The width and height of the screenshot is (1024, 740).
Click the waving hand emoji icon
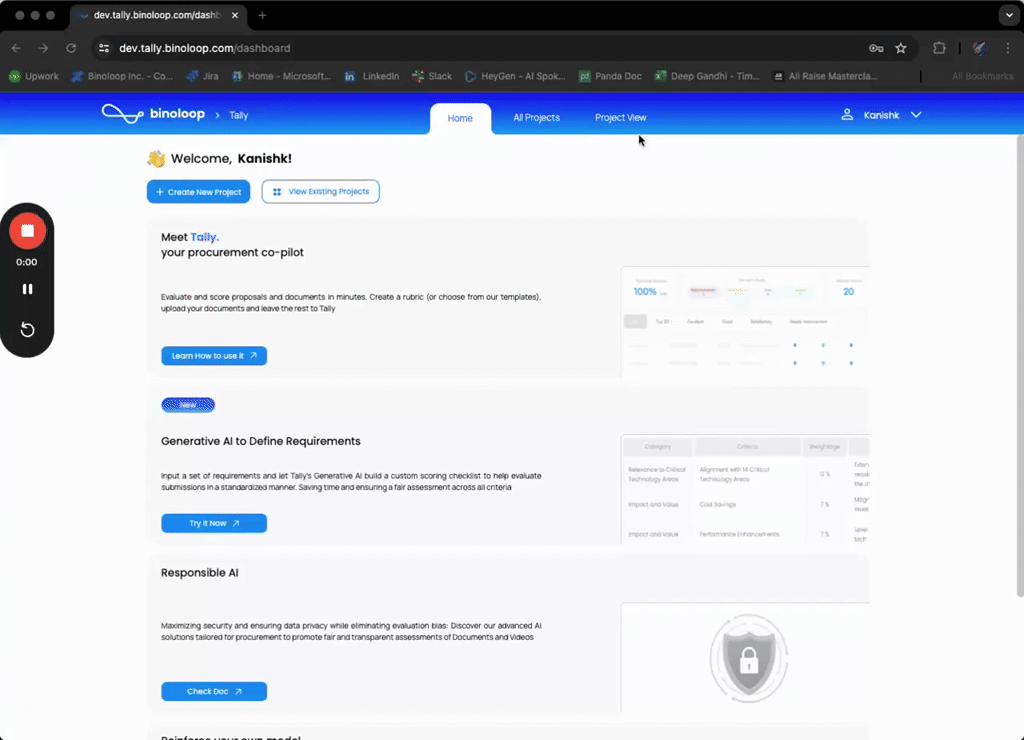coord(156,158)
